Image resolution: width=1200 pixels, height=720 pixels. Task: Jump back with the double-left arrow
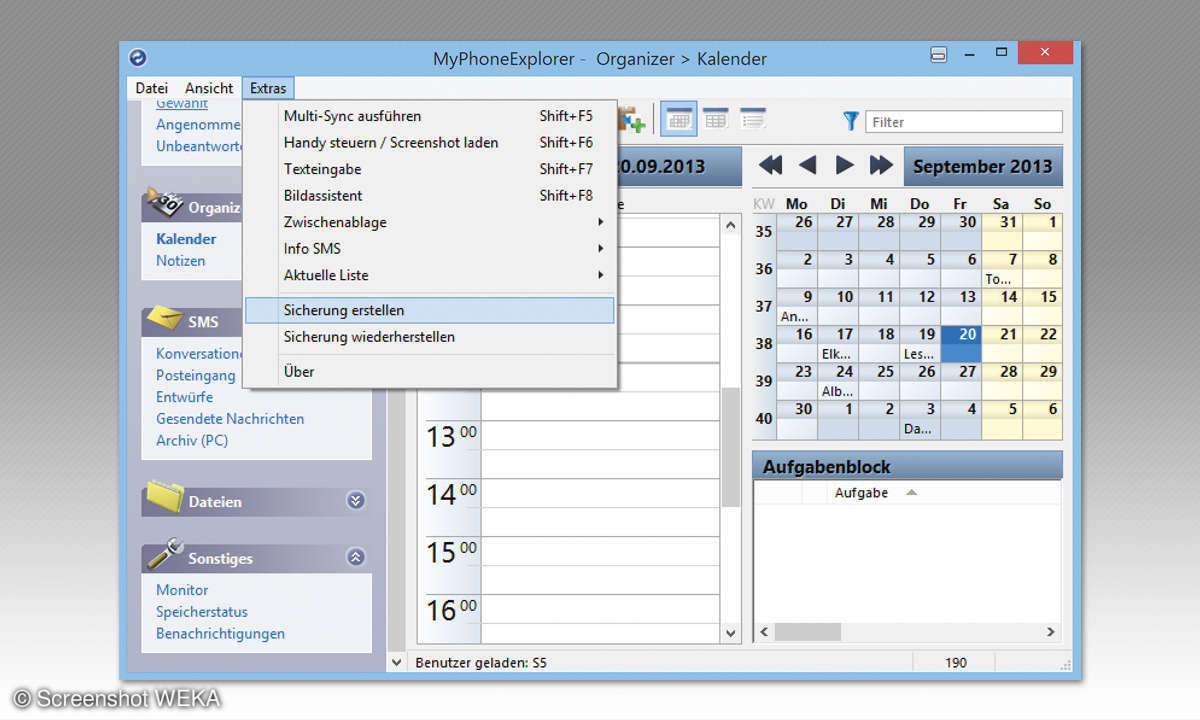tap(770, 165)
